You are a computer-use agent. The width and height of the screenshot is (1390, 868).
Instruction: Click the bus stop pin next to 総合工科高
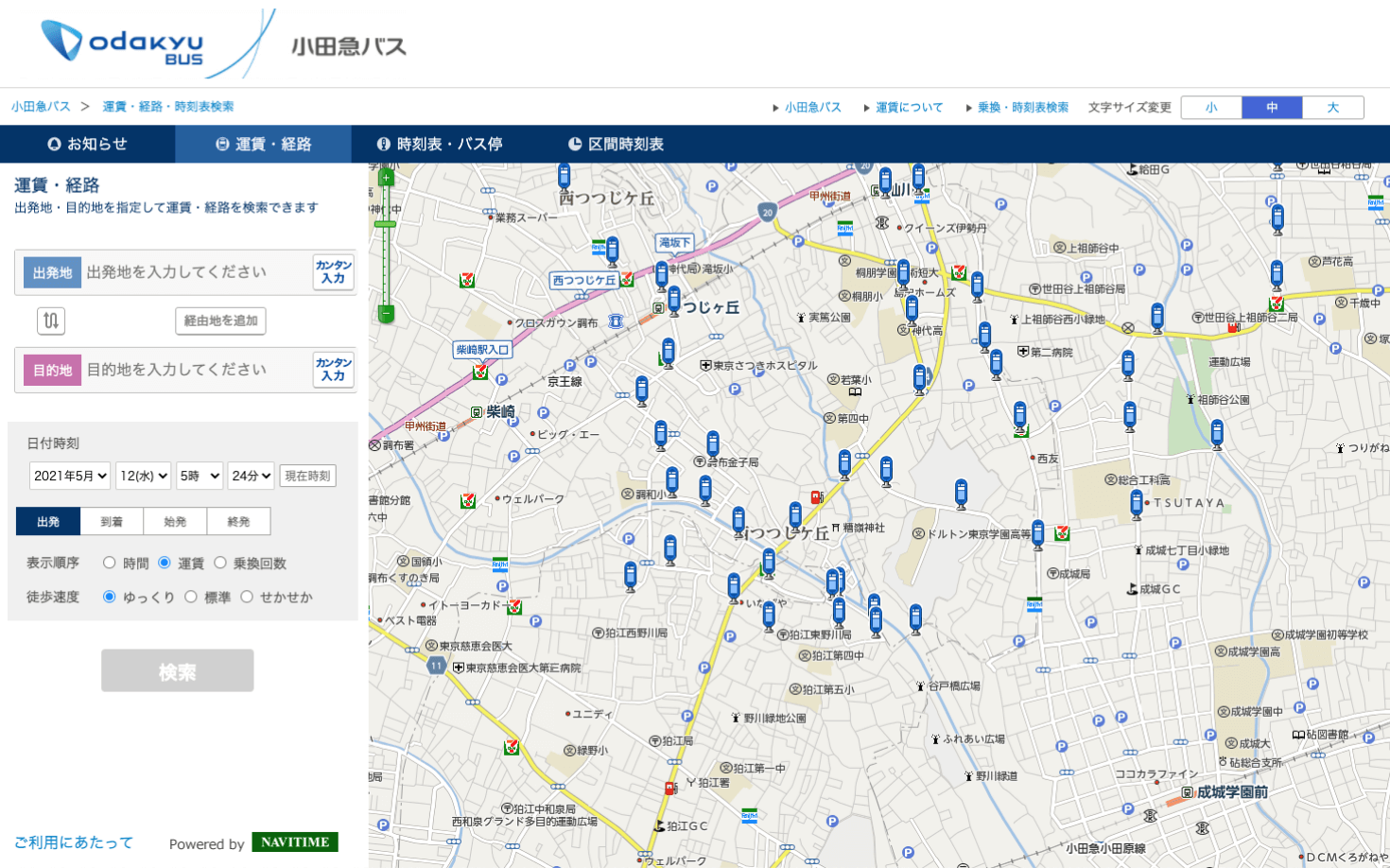[x=1137, y=504]
